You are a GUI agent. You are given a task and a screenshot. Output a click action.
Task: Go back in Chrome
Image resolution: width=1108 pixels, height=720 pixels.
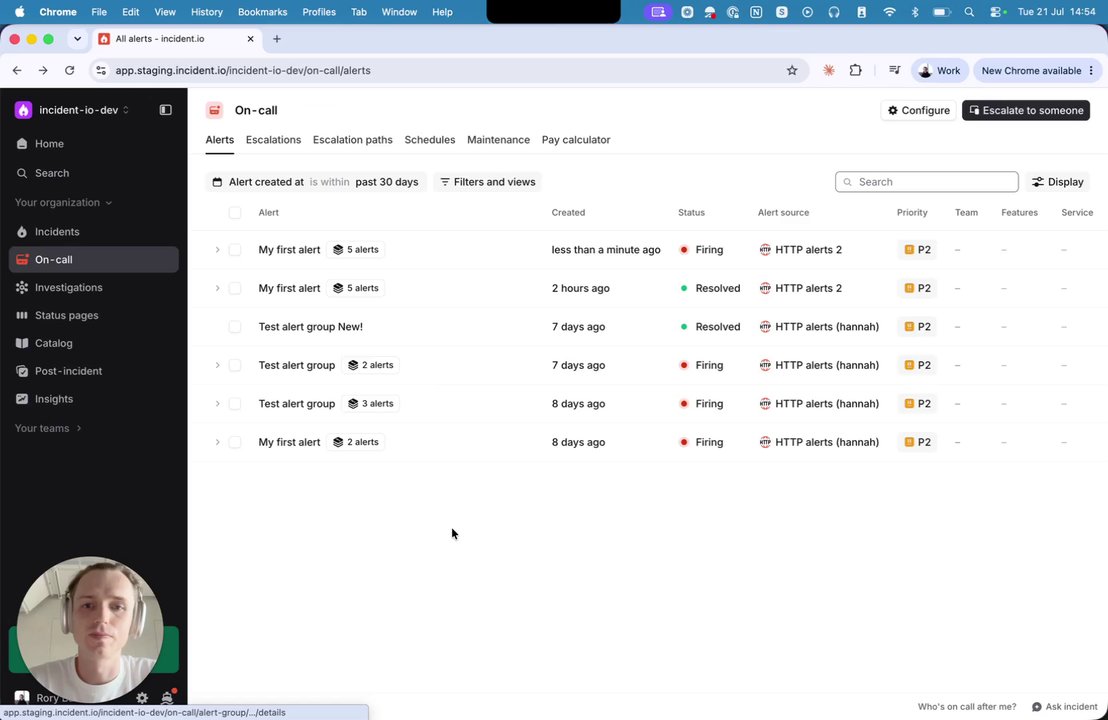point(17,71)
